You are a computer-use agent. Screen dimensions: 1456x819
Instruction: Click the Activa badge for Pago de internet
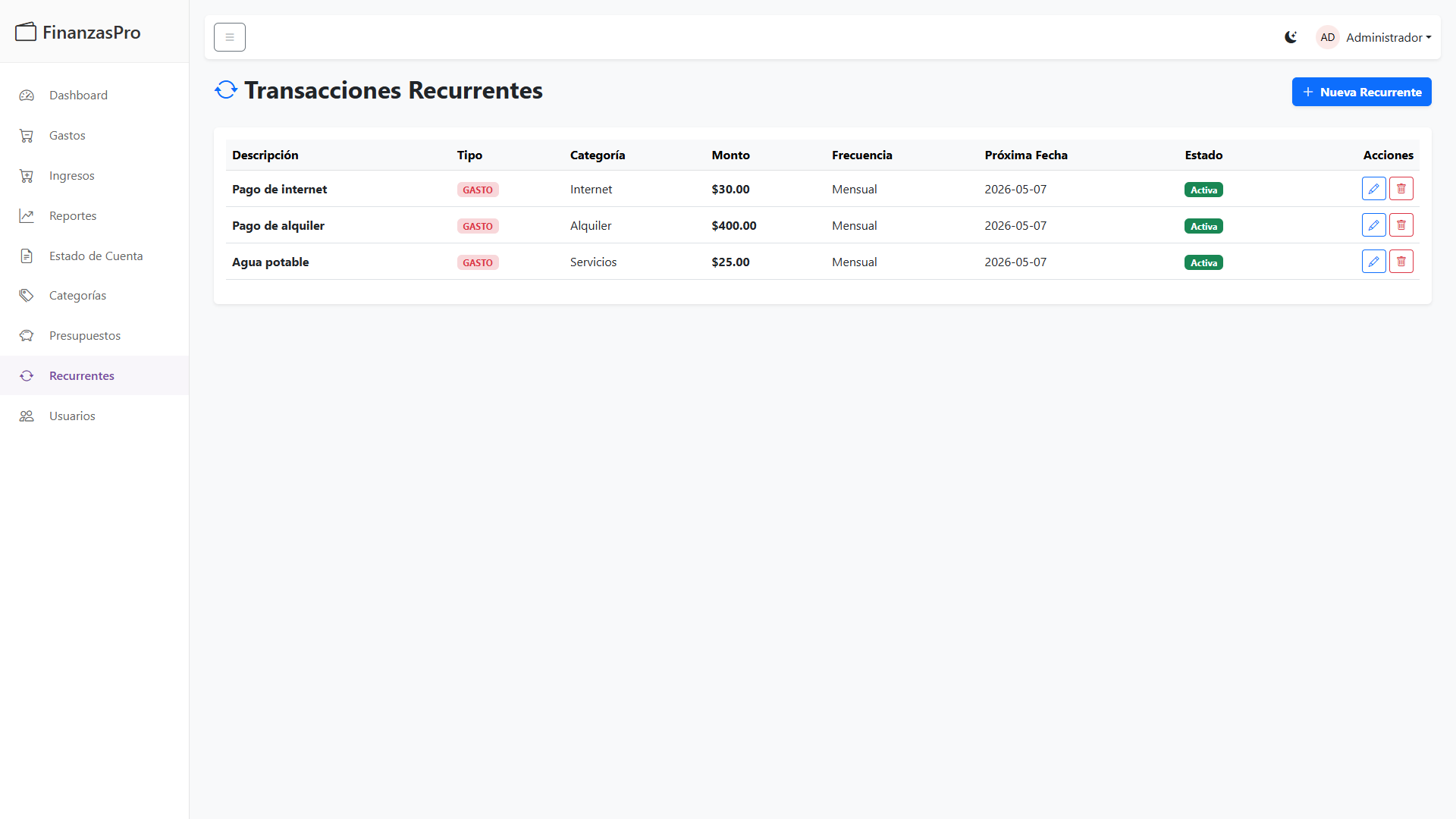[1203, 190]
